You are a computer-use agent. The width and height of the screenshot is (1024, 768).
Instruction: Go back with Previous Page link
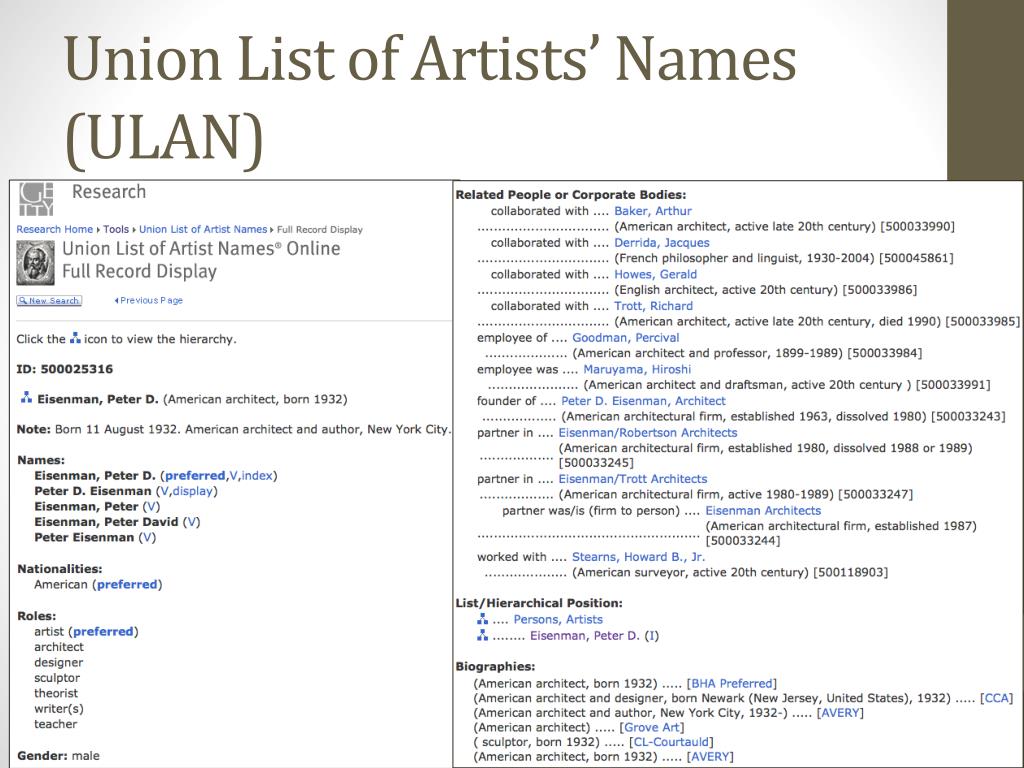149,300
